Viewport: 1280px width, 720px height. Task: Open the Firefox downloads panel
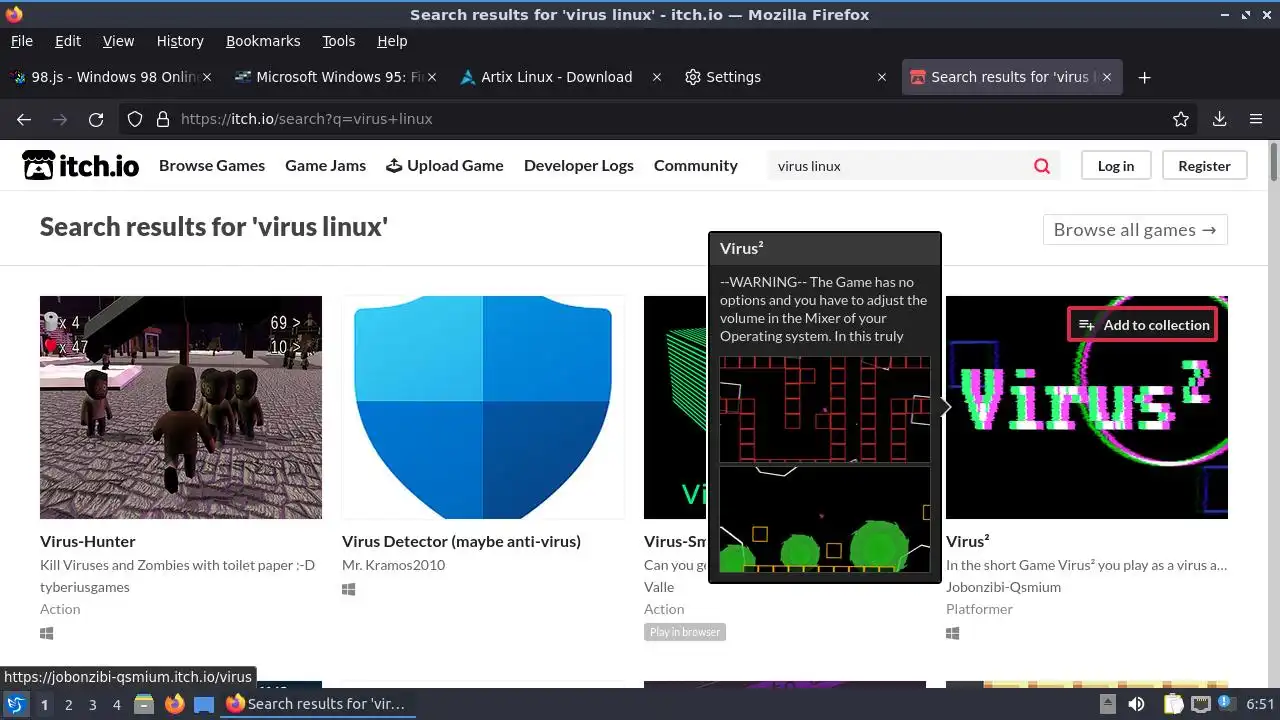1219,119
